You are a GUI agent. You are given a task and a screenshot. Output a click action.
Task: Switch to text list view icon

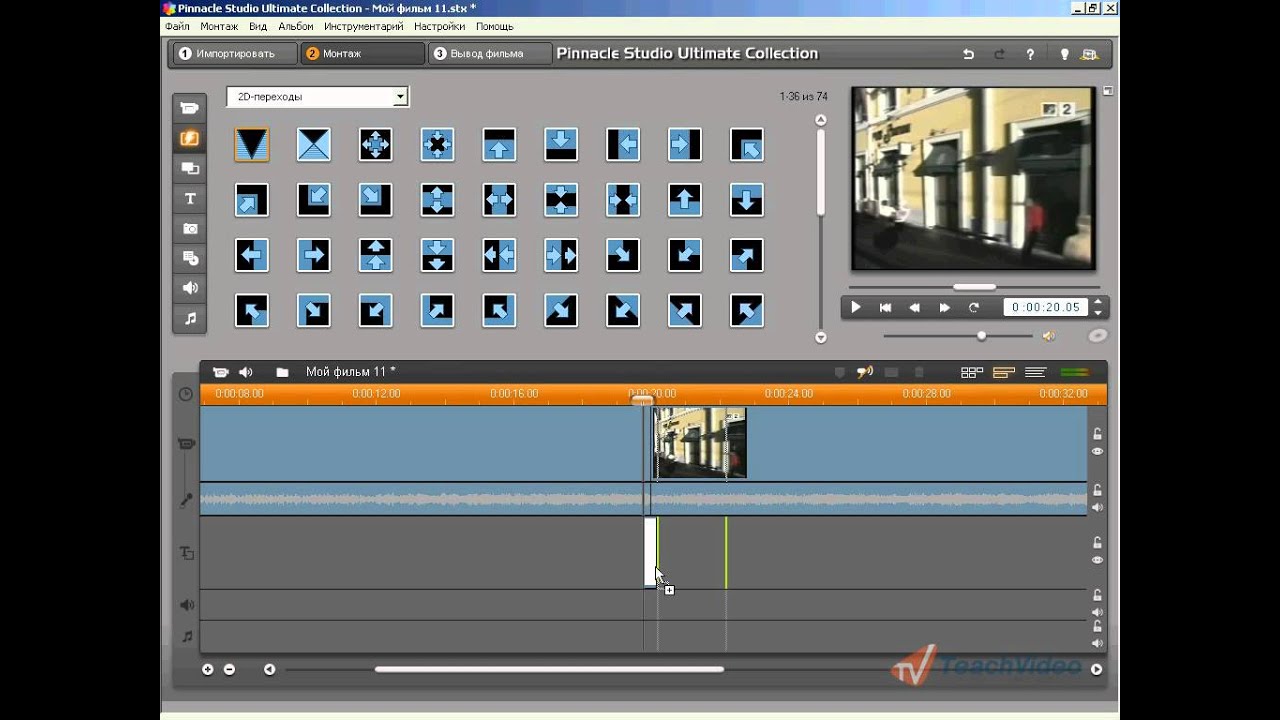tap(1036, 372)
